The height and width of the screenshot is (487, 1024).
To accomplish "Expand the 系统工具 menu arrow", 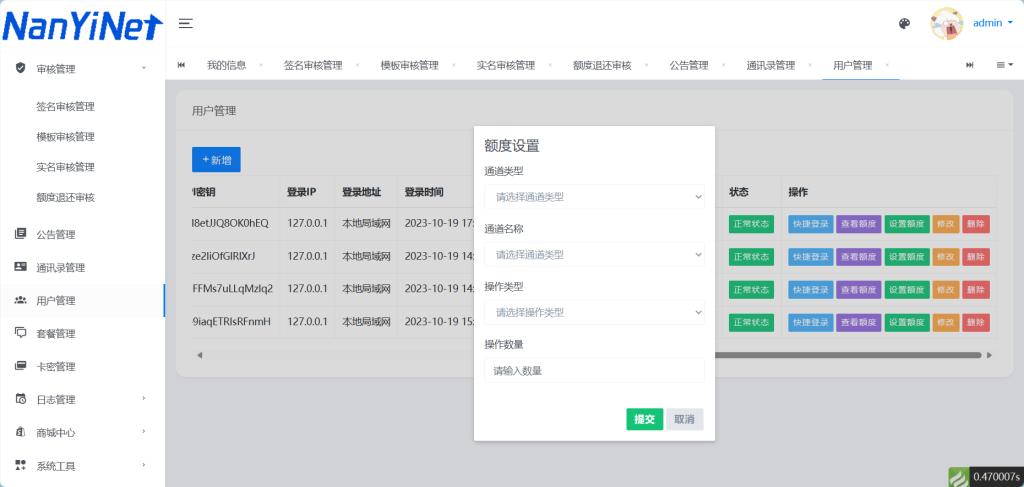I will (144, 465).
